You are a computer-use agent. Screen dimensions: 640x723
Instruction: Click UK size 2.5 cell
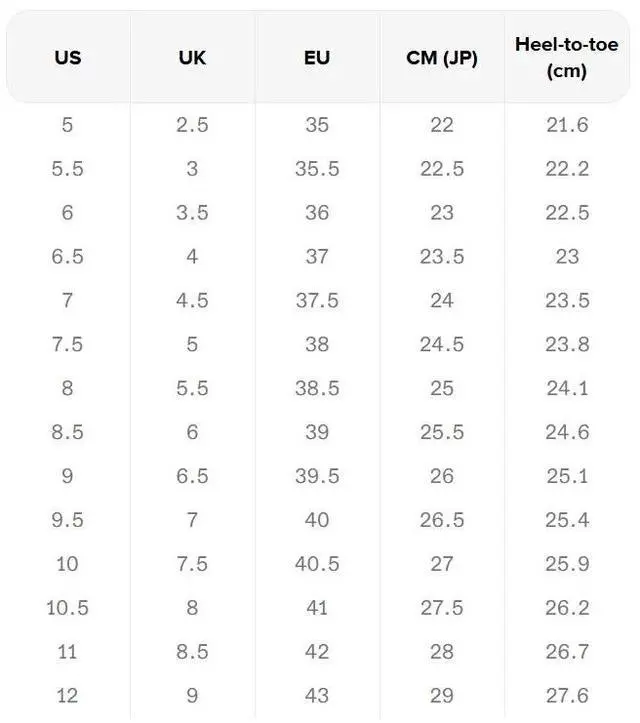click(192, 125)
